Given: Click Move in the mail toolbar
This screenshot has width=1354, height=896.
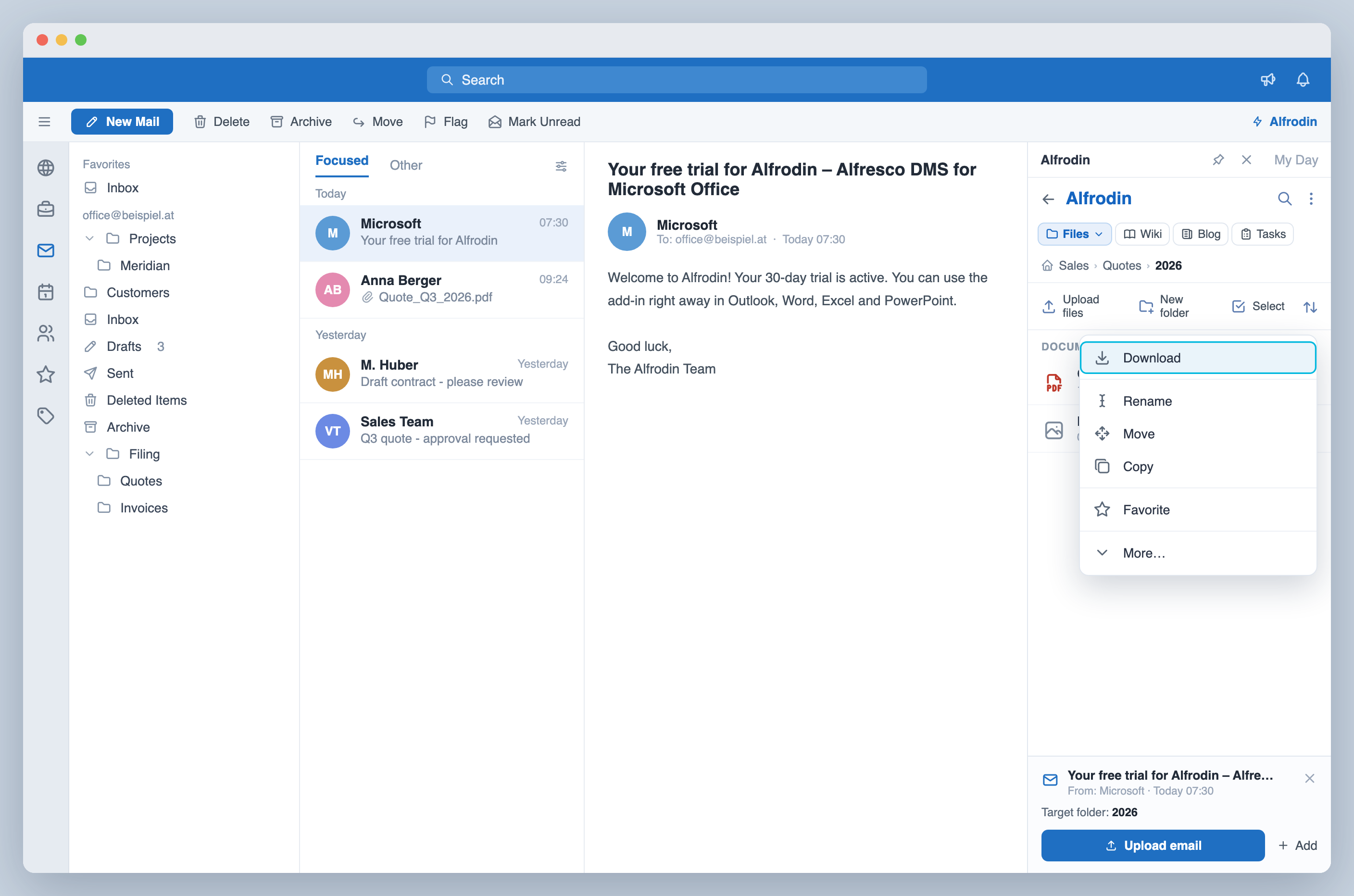Looking at the screenshot, I should point(378,122).
